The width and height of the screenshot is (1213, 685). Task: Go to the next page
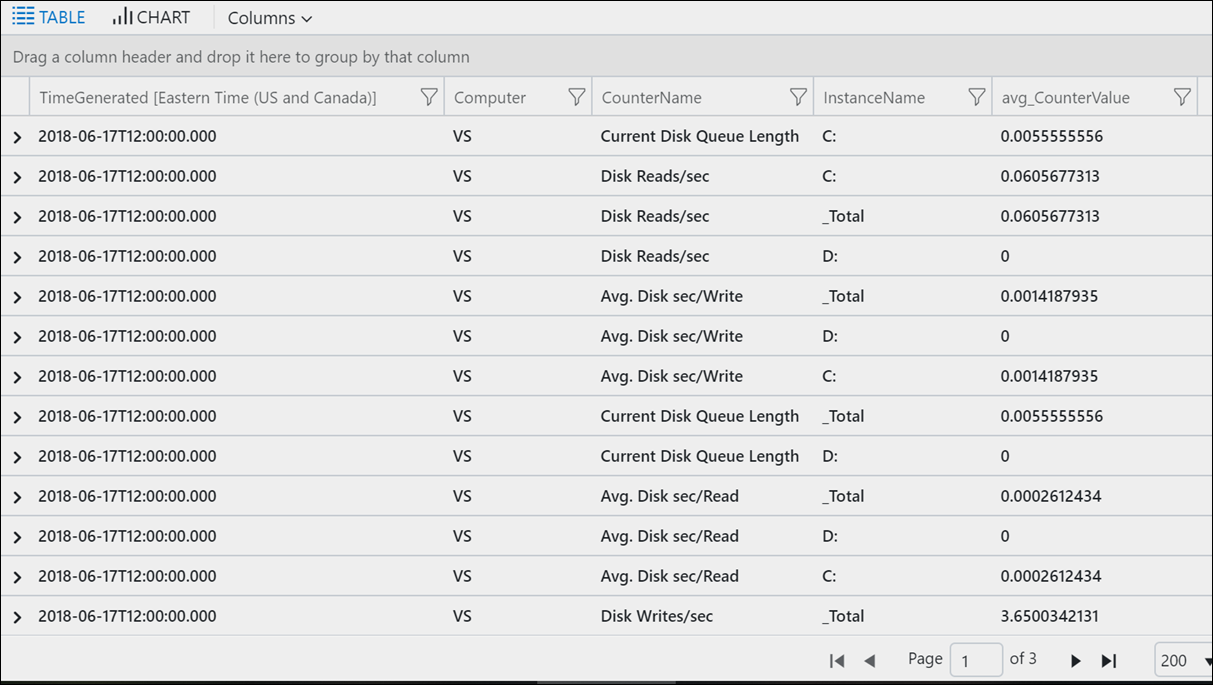(1076, 660)
